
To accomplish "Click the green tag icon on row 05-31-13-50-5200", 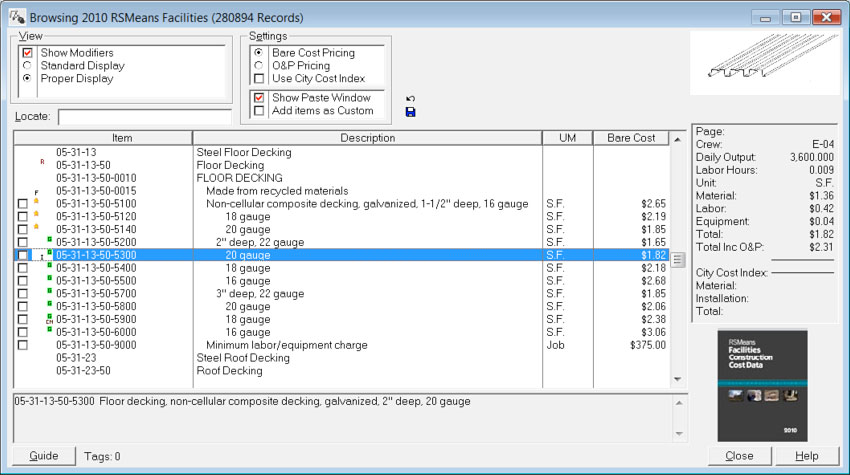I will click(x=49, y=239).
